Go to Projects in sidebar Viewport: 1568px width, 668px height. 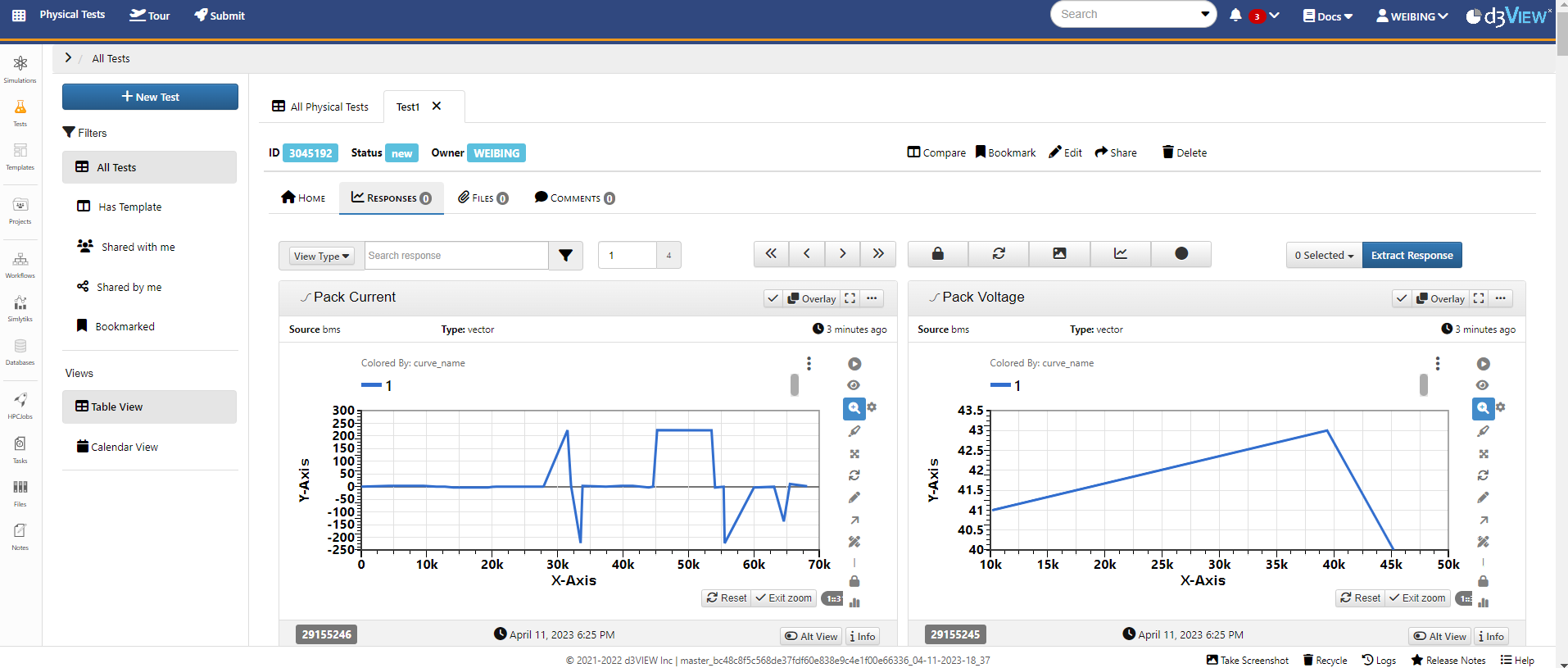click(x=20, y=210)
